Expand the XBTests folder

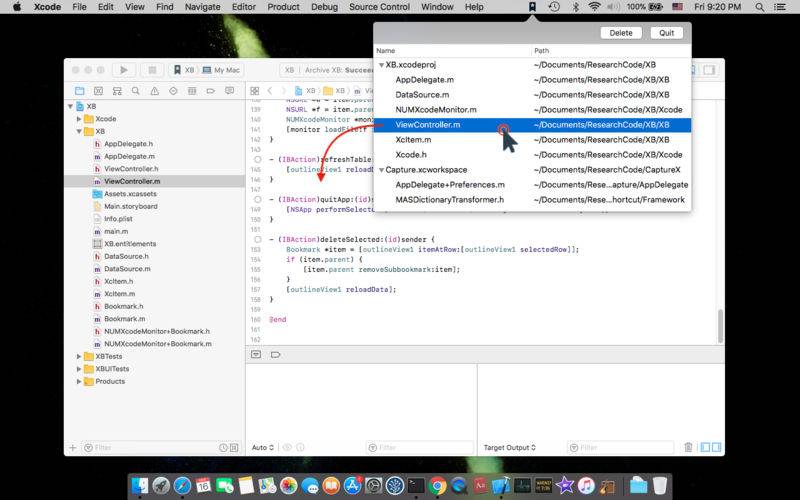click(x=79, y=356)
